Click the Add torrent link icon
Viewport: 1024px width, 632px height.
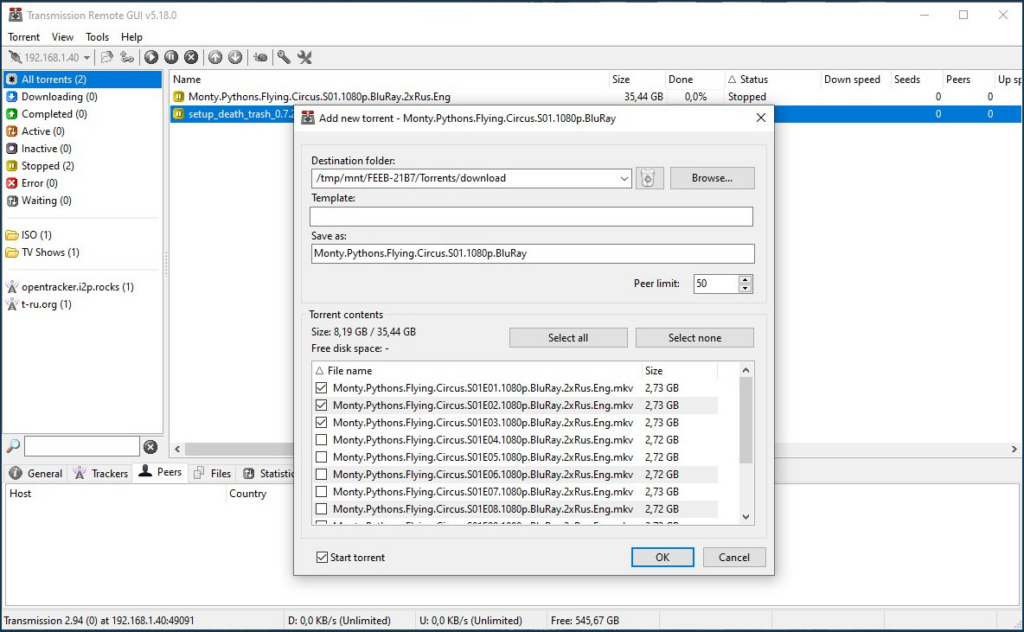coord(127,58)
